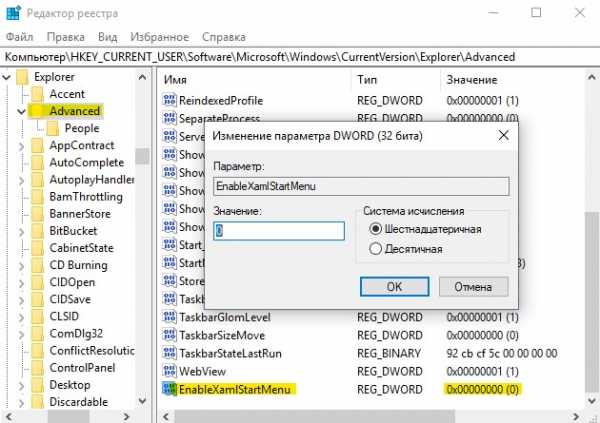
Task: Click the Explorer folder icon in tree
Action: tap(23, 77)
